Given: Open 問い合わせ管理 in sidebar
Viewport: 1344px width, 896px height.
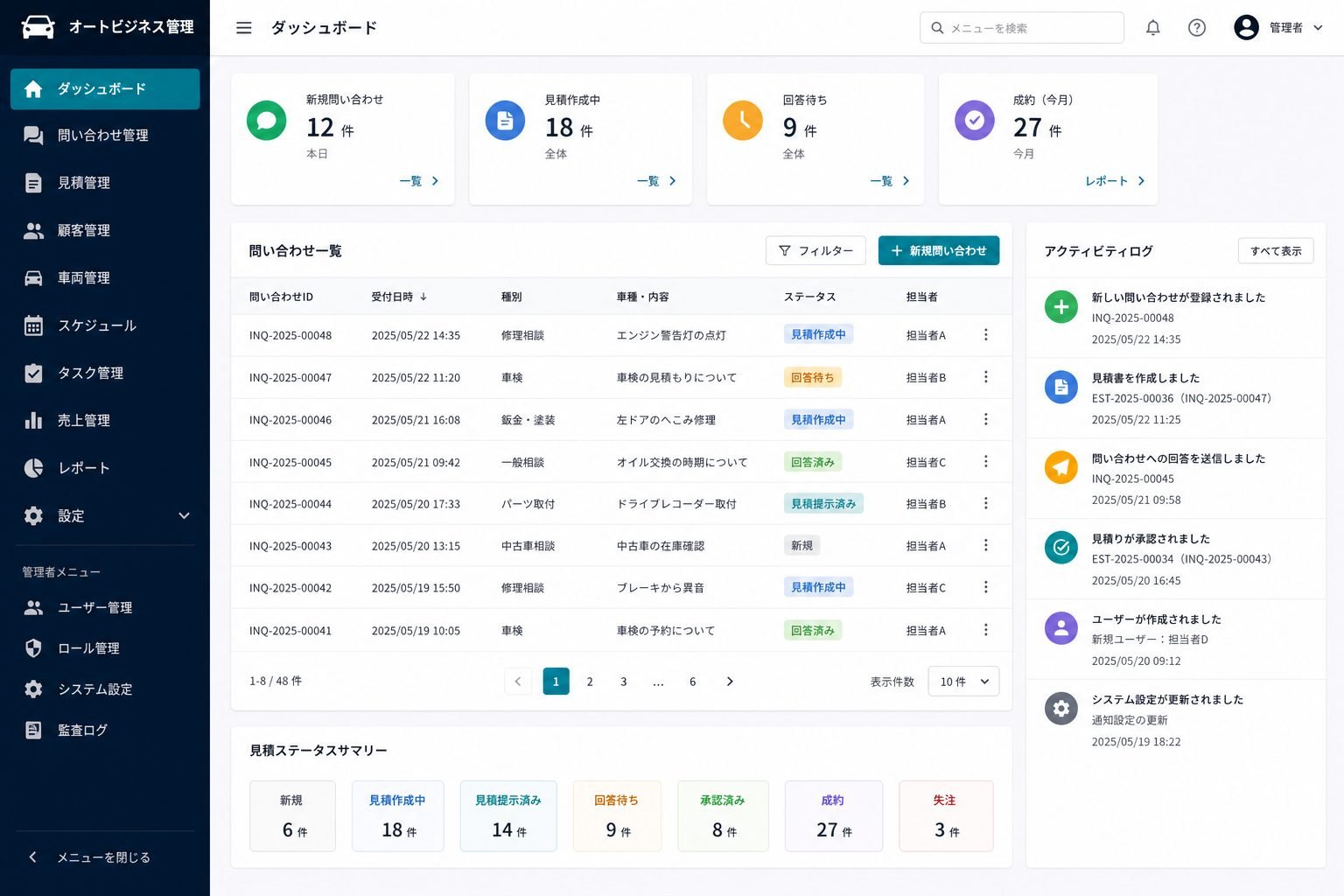Looking at the screenshot, I should pyautogui.click(x=105, y=136).
